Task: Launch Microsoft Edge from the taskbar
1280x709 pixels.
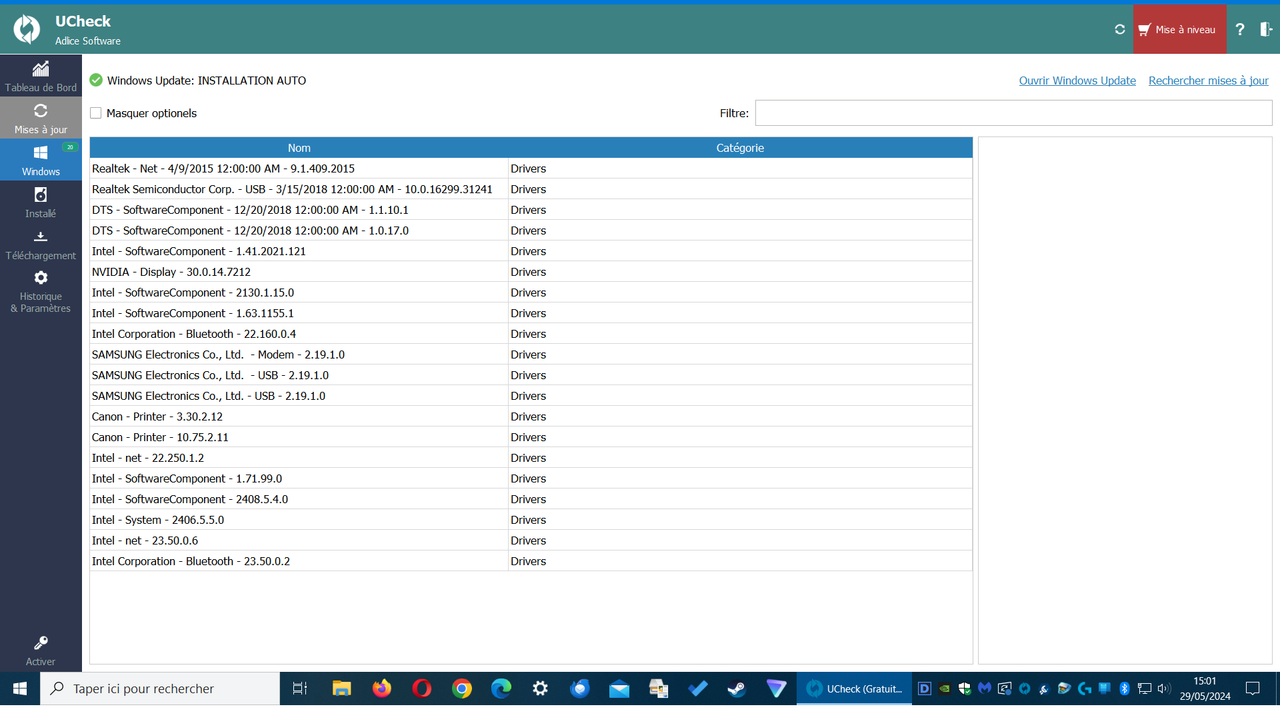Action: 501,689
